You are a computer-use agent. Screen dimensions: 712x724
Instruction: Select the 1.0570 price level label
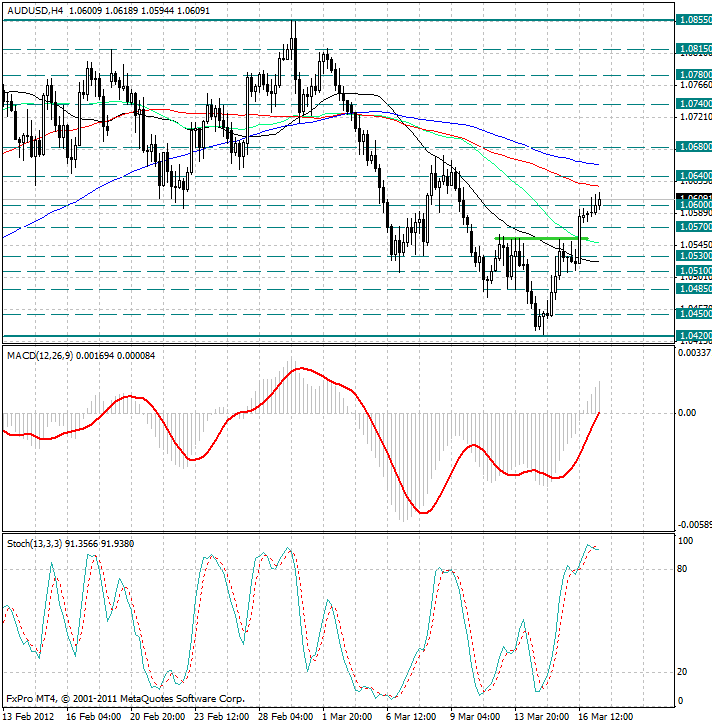pos(694,227)
